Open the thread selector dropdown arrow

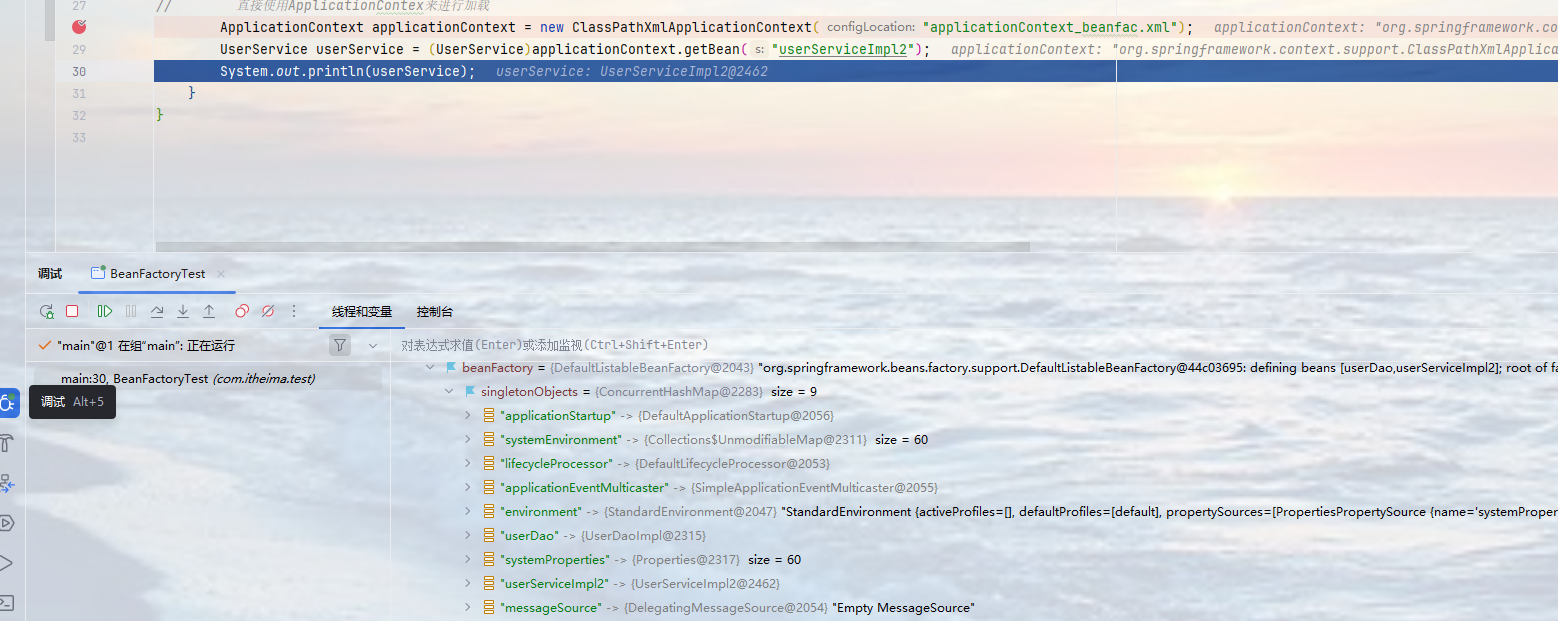coord(373,345)
